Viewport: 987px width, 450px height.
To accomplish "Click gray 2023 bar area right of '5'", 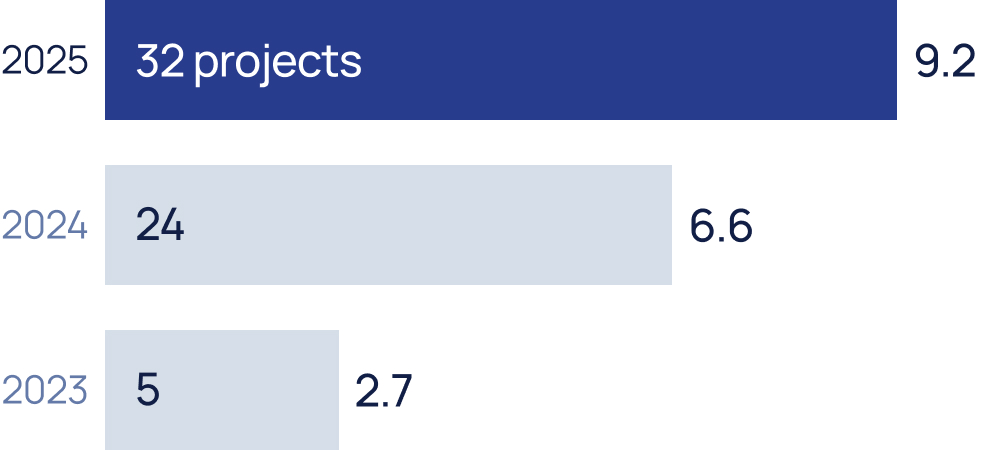I will coord(249,390).
